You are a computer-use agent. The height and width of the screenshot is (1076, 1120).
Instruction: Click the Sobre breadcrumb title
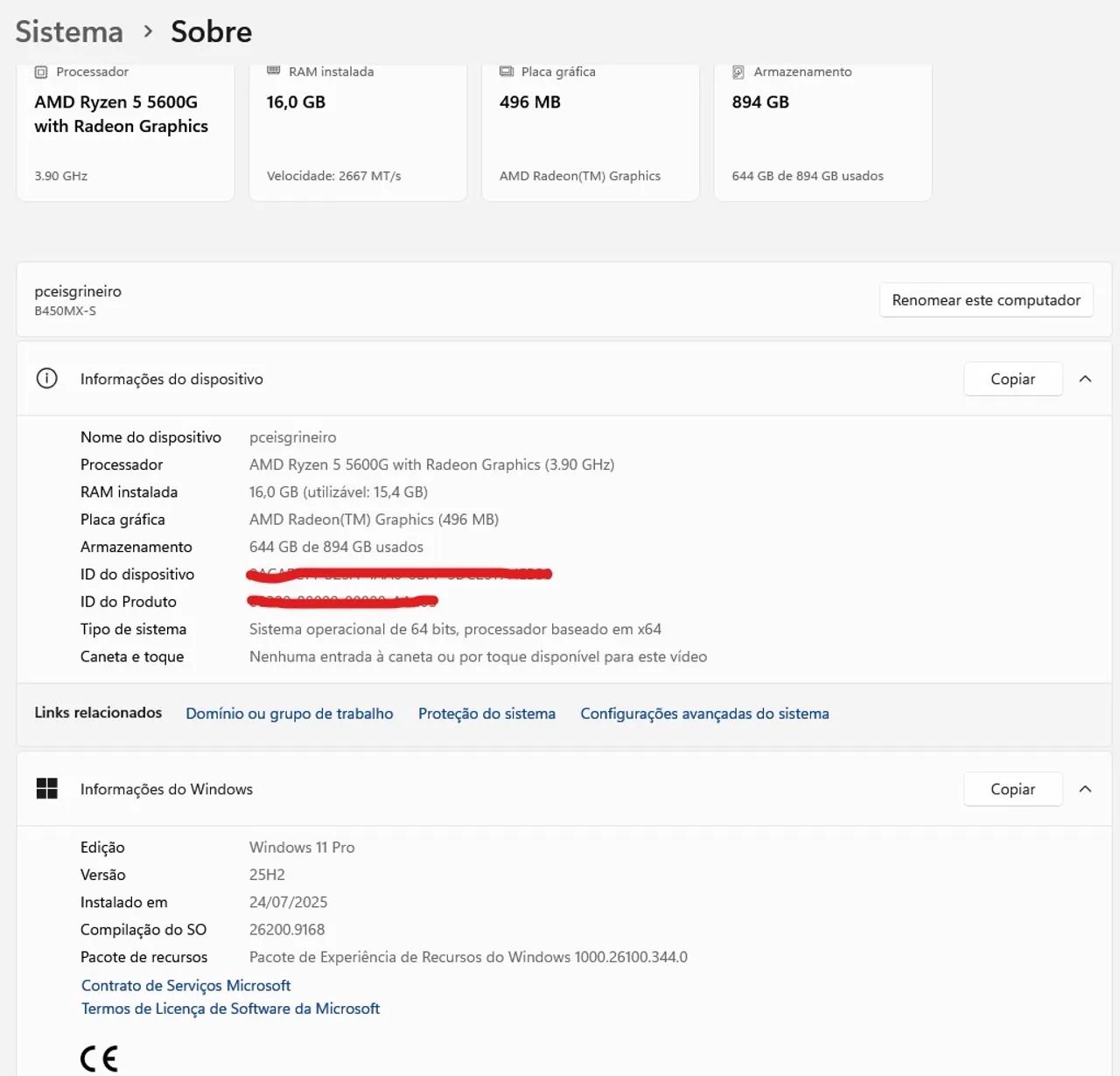(212, 32)
